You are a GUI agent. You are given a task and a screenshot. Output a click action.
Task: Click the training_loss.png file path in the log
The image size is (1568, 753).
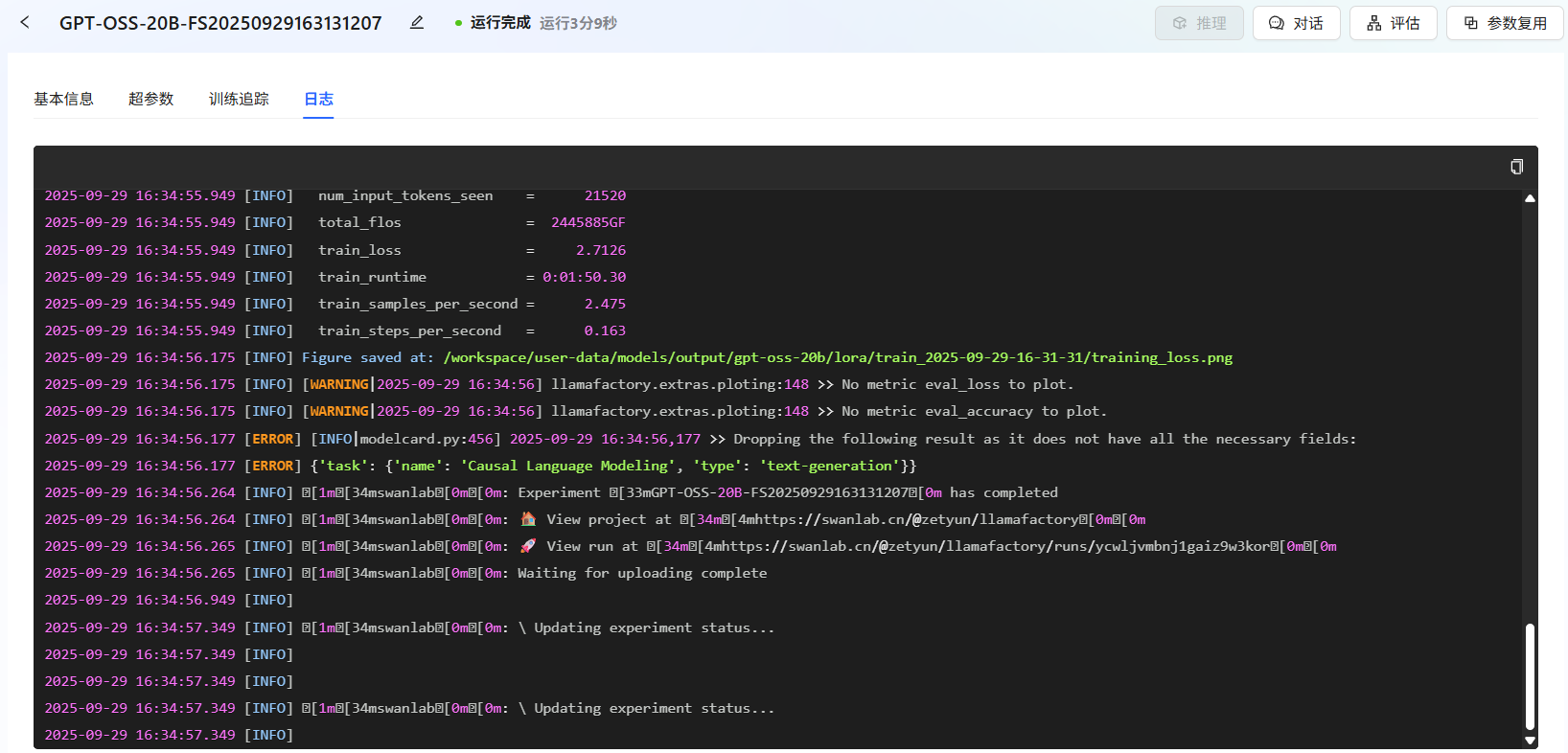pos(837,357)
